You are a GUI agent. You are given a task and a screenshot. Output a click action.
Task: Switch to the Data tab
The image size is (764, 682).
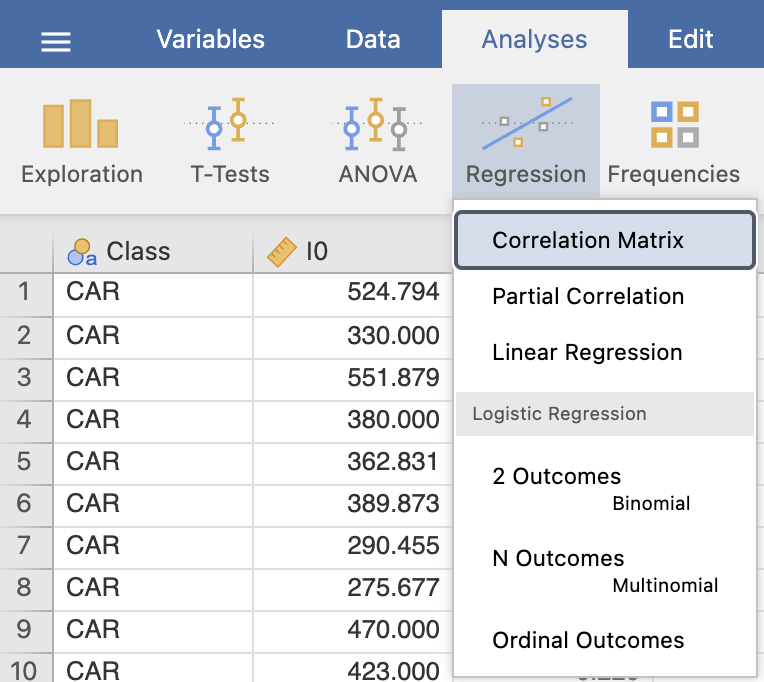pyautogui.click(x=373, y=39)
